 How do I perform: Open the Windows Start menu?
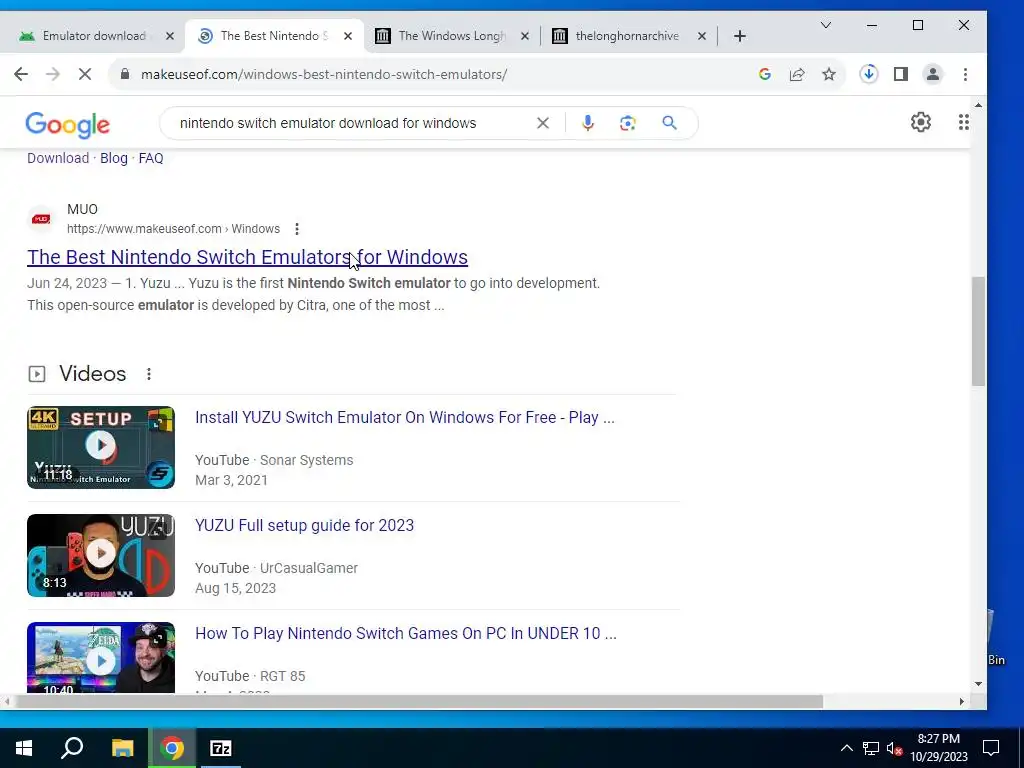[x=24, y=748]
